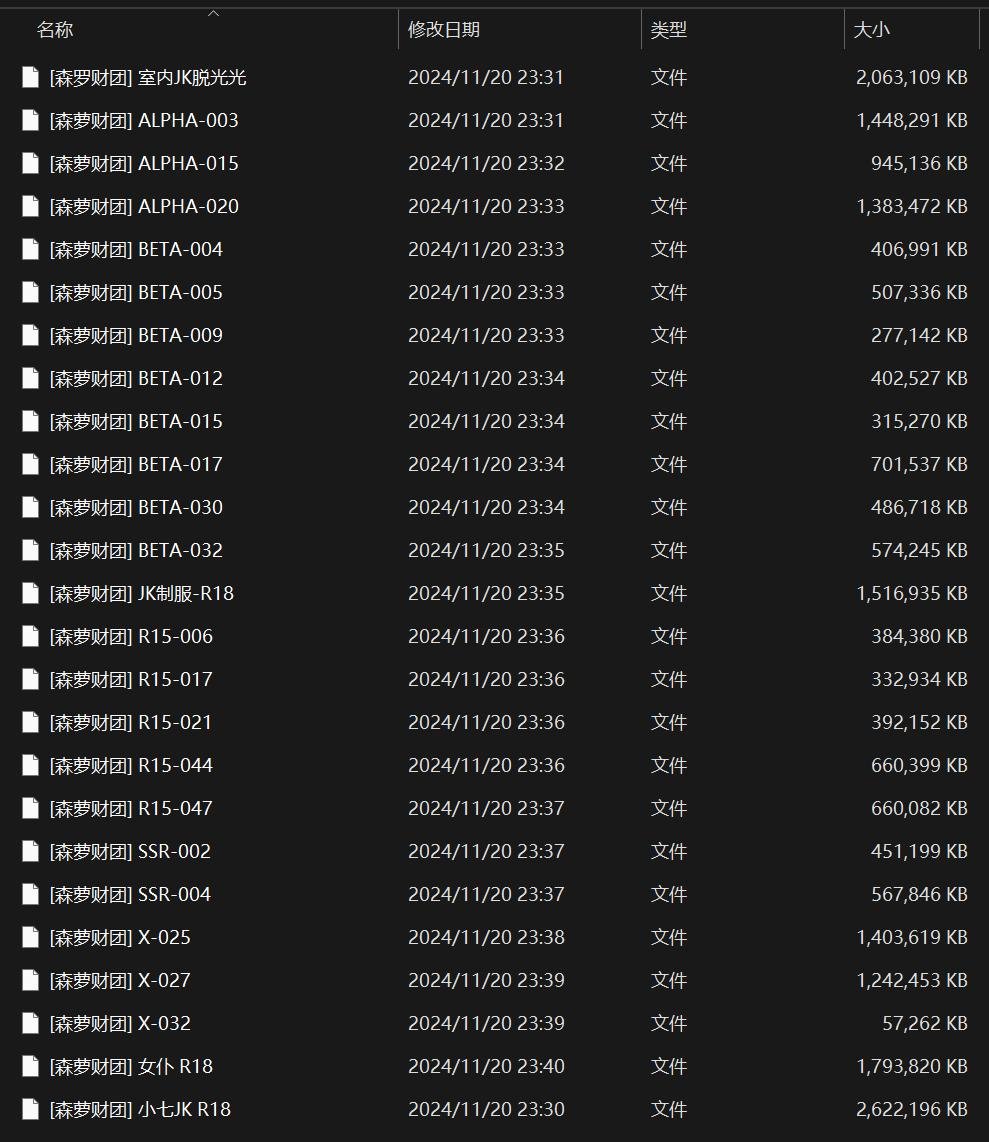Click the file icon for ALPHA-003

point(31,120)
